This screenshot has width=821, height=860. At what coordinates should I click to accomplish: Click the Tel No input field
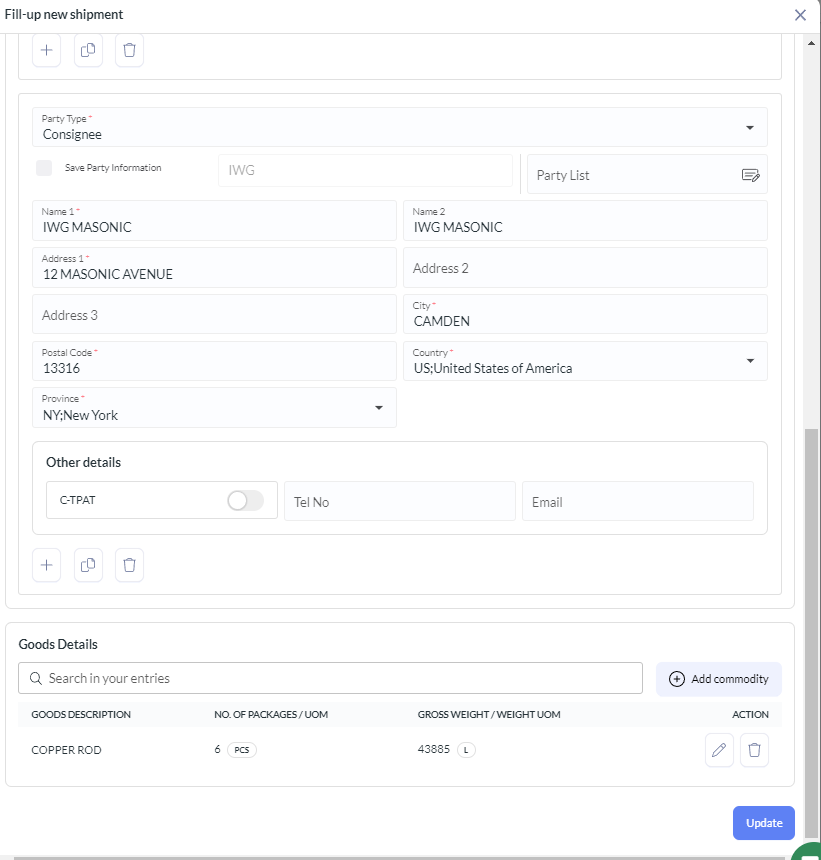(x=399, y=502)
